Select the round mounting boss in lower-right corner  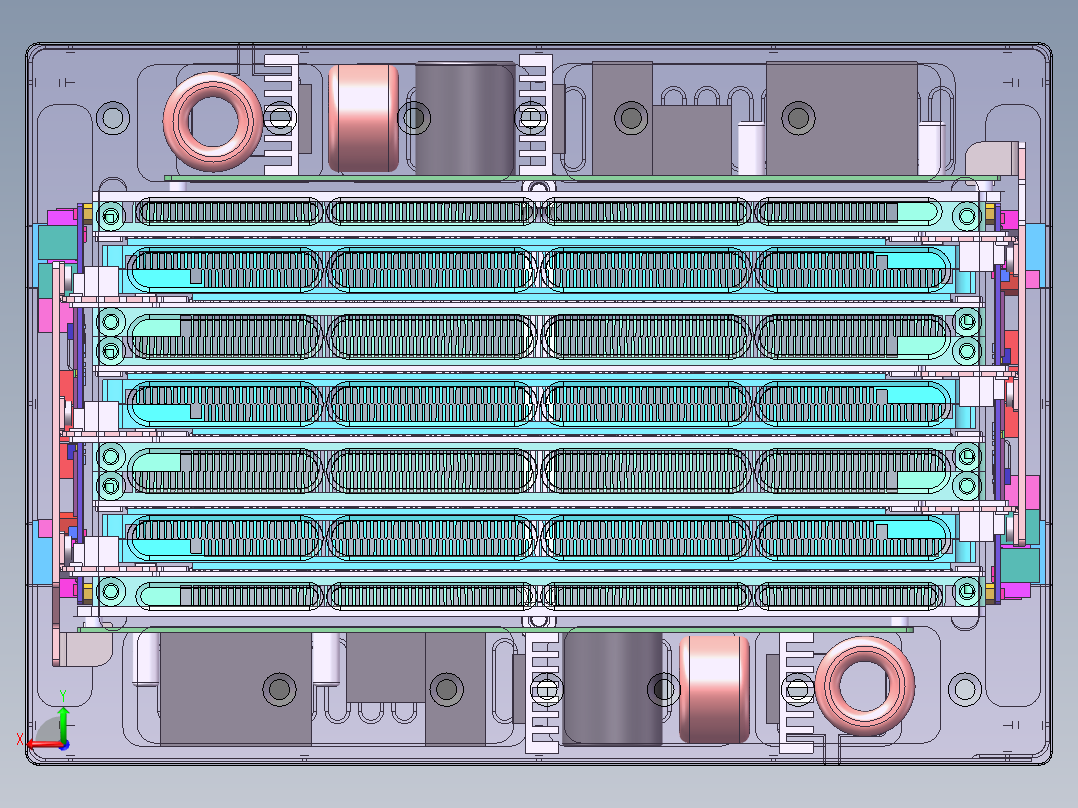[965, 689]
